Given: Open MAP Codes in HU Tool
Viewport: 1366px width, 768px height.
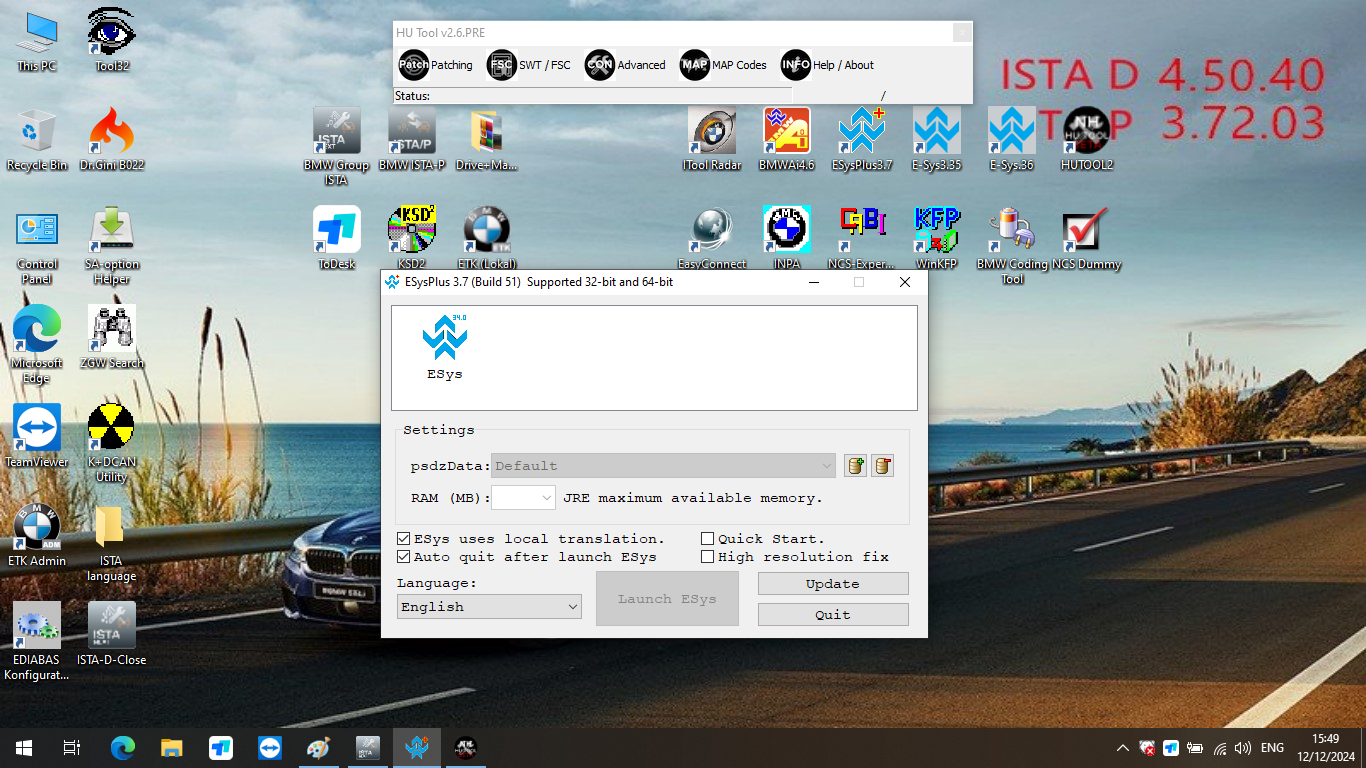Looking at the screenshot, I should [723, 65].
